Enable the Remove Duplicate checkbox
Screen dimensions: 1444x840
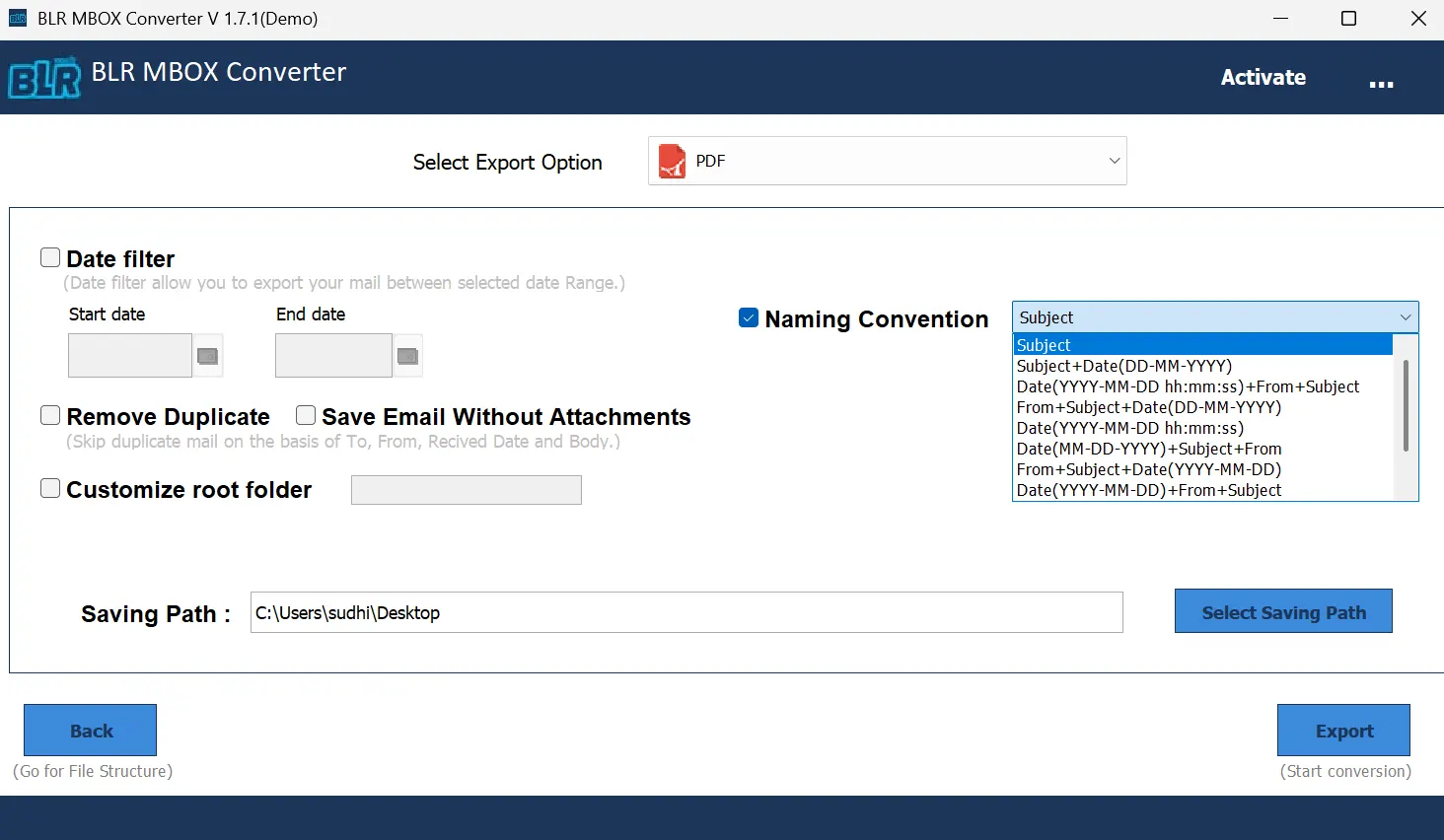coord(49,415)
